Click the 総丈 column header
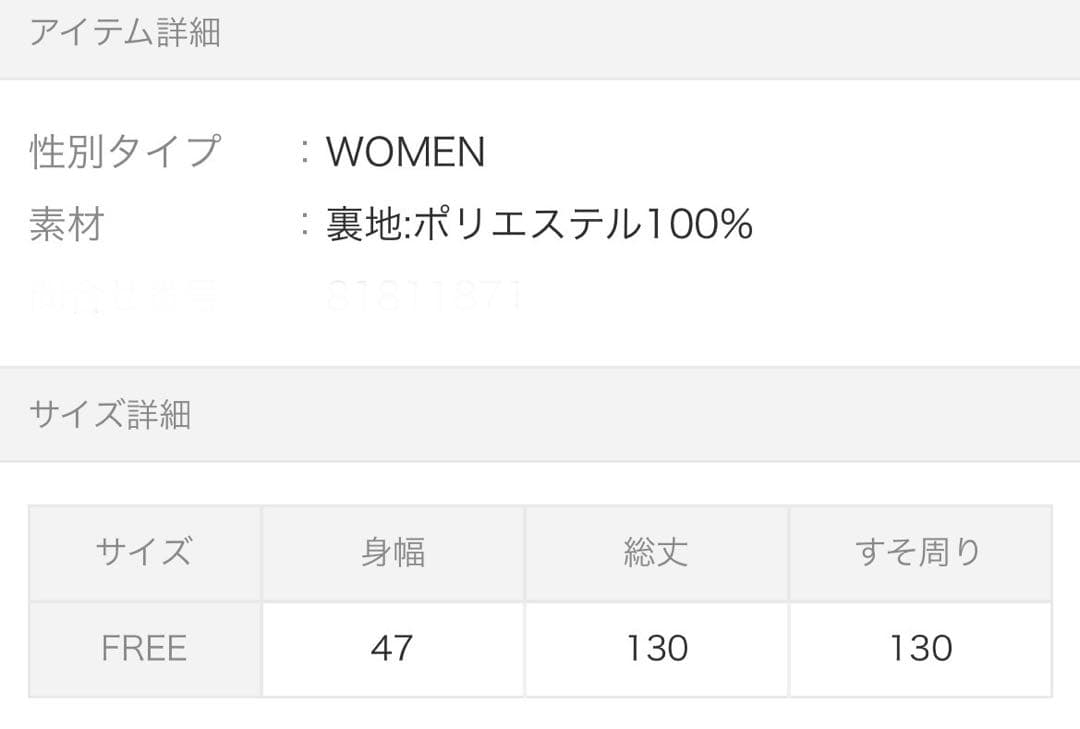 [656, 553]
